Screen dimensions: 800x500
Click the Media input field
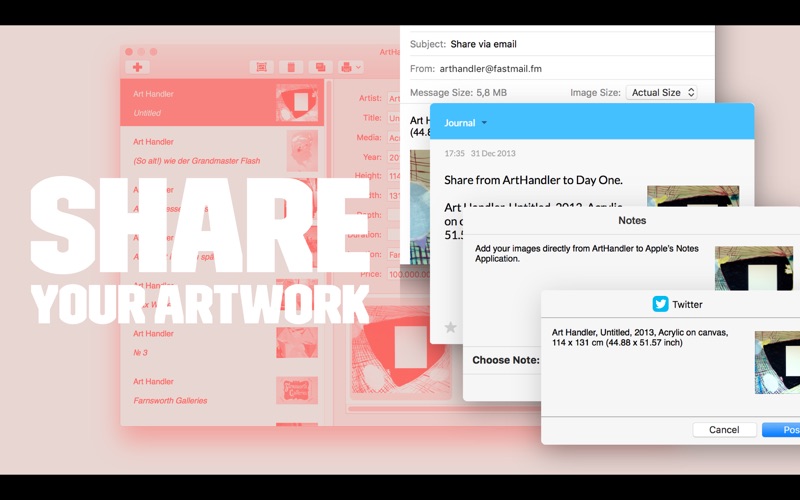[393, 137]
